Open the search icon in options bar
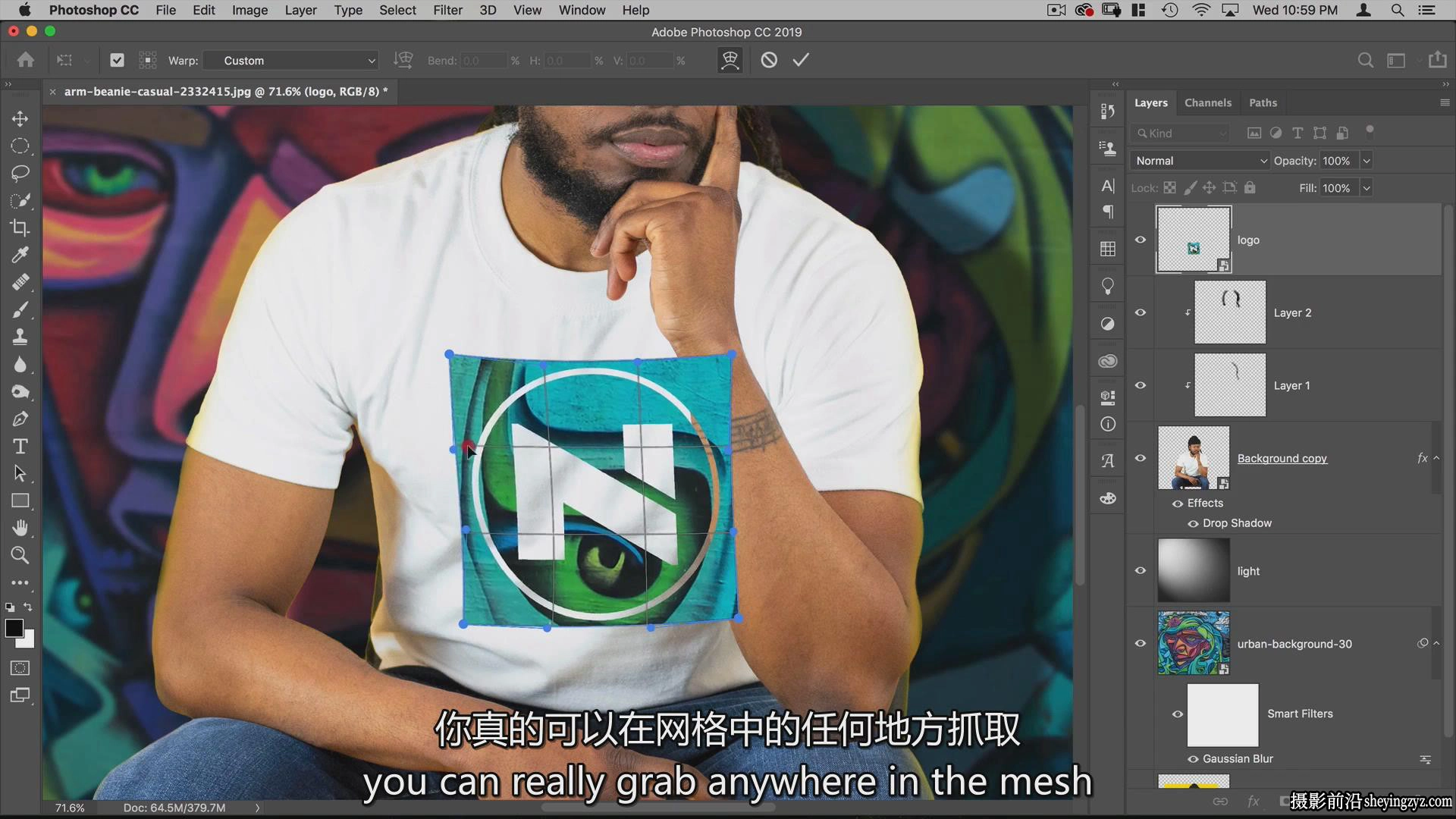 click(1365, 60)
